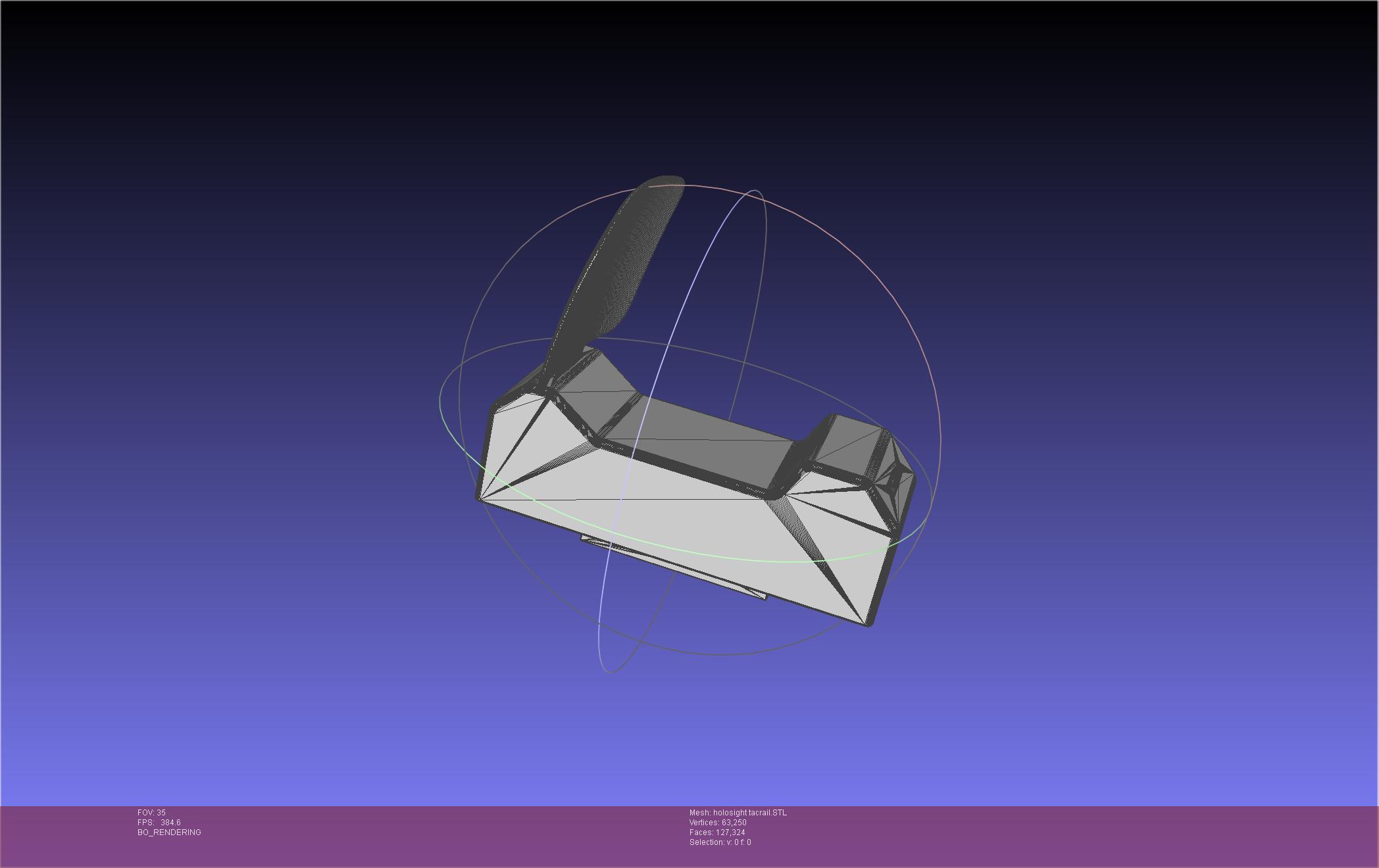Viewport: 1379px width, 868px height.
Task: Click the FPS 384.6 indicator
Action: pyautogui.click(x=159, y=823)
